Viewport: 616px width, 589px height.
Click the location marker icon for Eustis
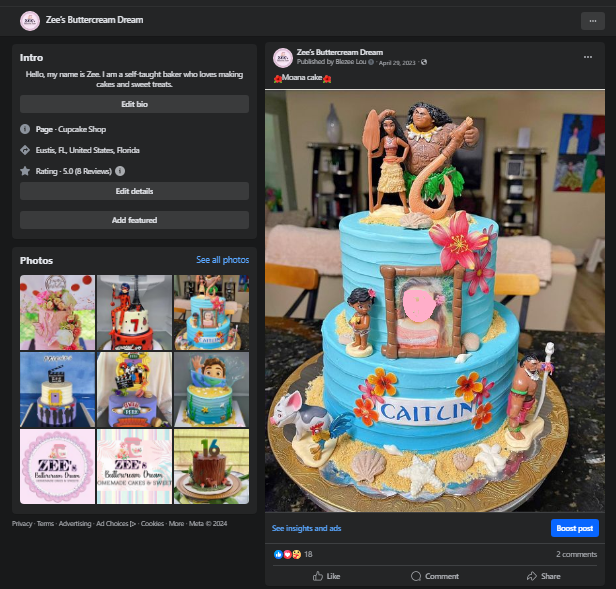pyautogui.click(x=25, y=150)
